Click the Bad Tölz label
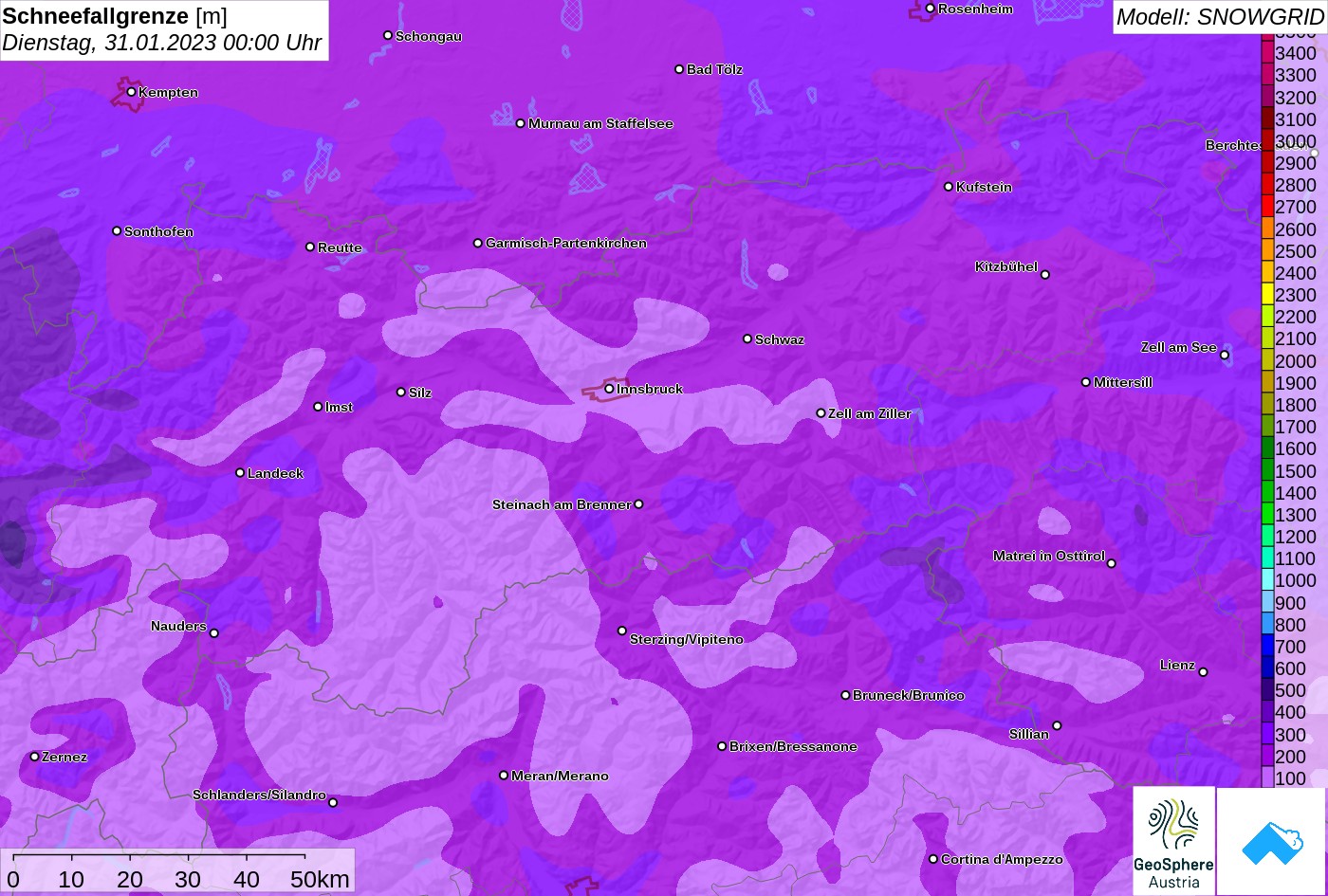 coord(714,69)
